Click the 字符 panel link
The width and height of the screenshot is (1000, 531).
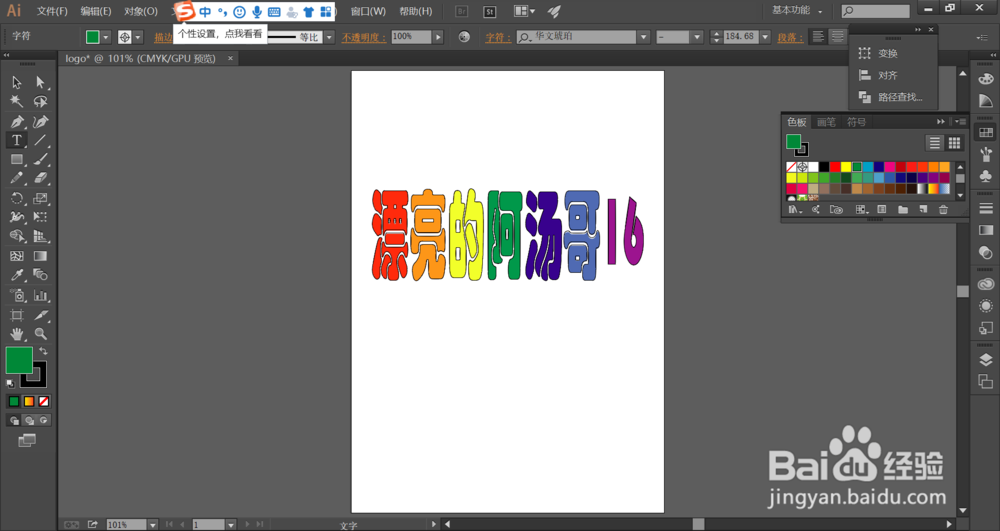click(497, 37)
